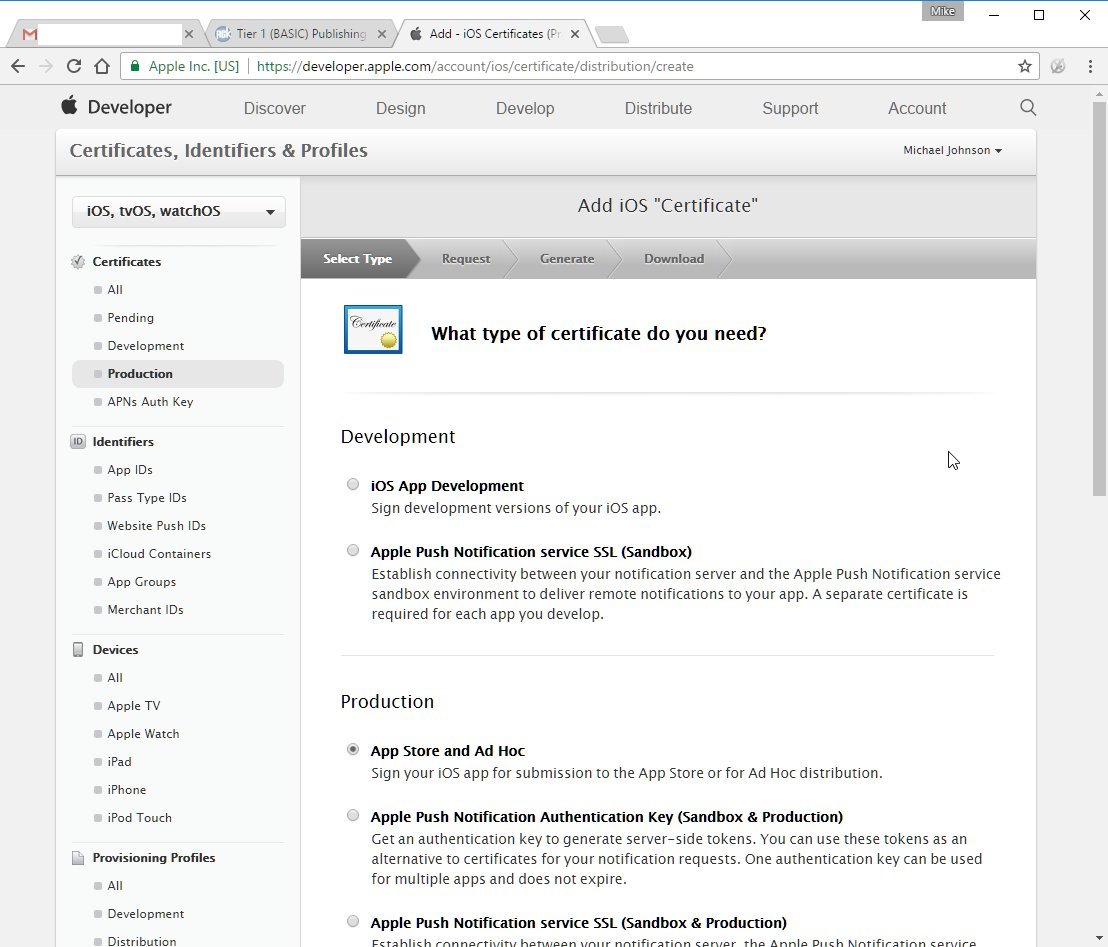Open iPod Touch devices
Screen dimensions: 1108x947
point(140,818)
